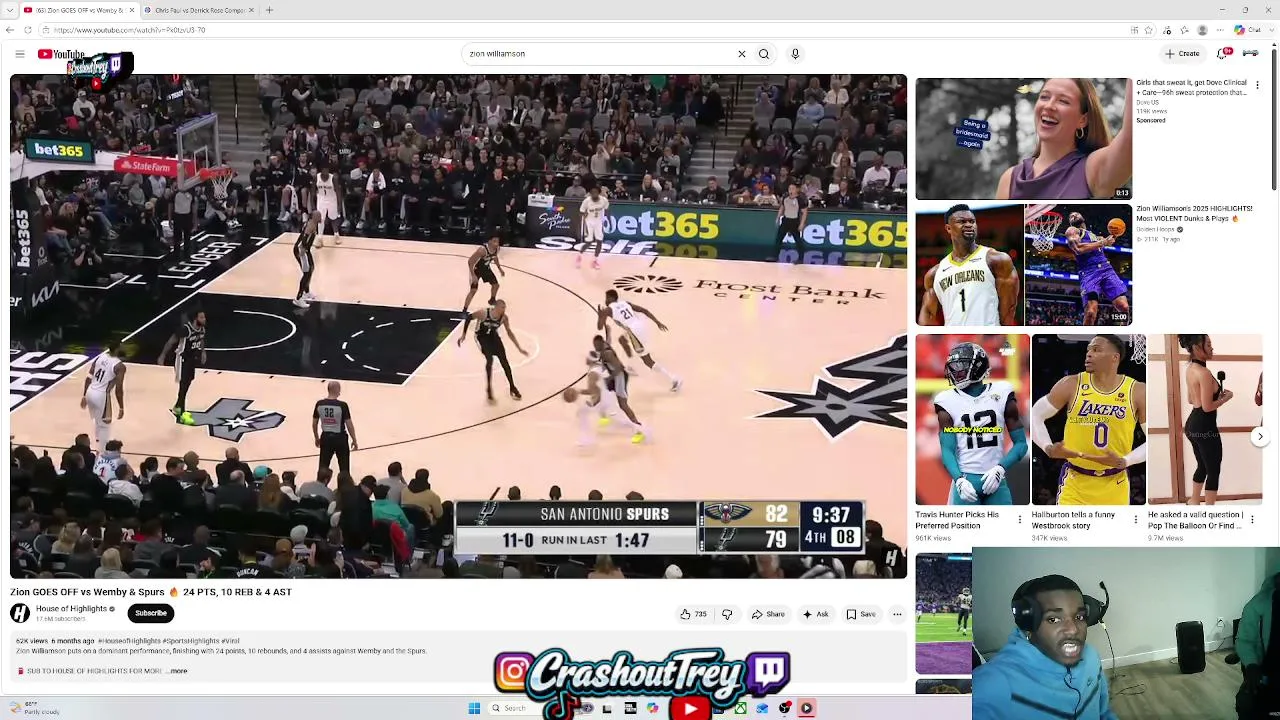Open Zion Williamson's 2025 HIGHLIGHTS video thumbnail
Viewport: 1280px width, 720px height.
1023,265
